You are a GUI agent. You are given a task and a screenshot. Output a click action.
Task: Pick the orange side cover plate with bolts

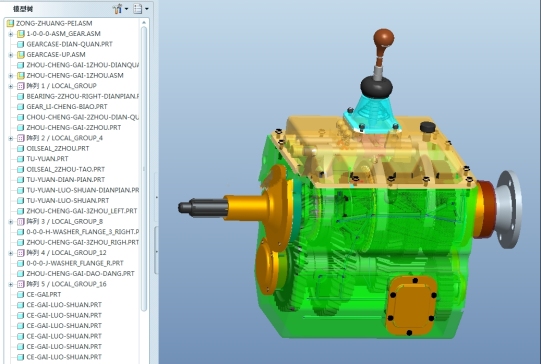tap(411, 306)
